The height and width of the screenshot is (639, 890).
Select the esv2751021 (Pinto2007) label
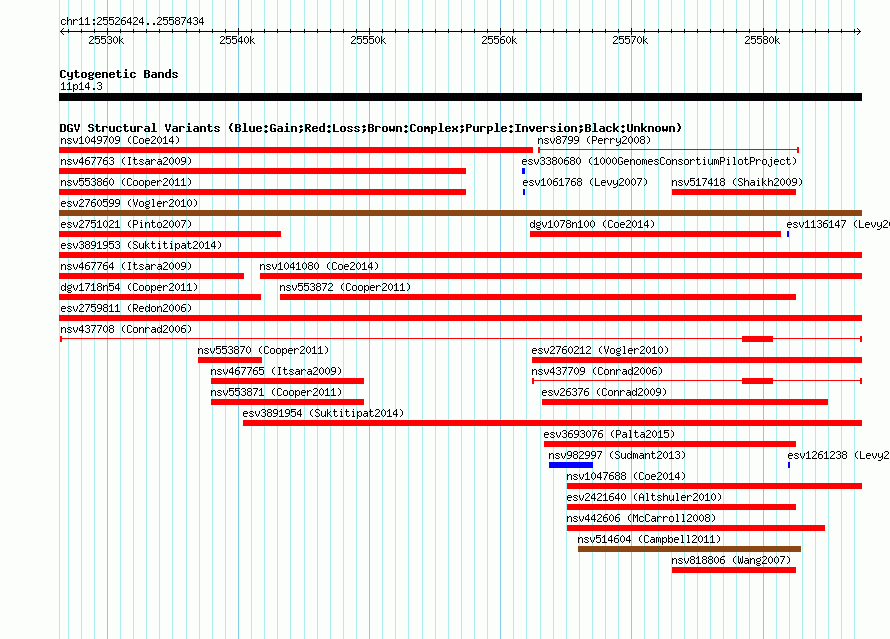click(x=126, y=224)
